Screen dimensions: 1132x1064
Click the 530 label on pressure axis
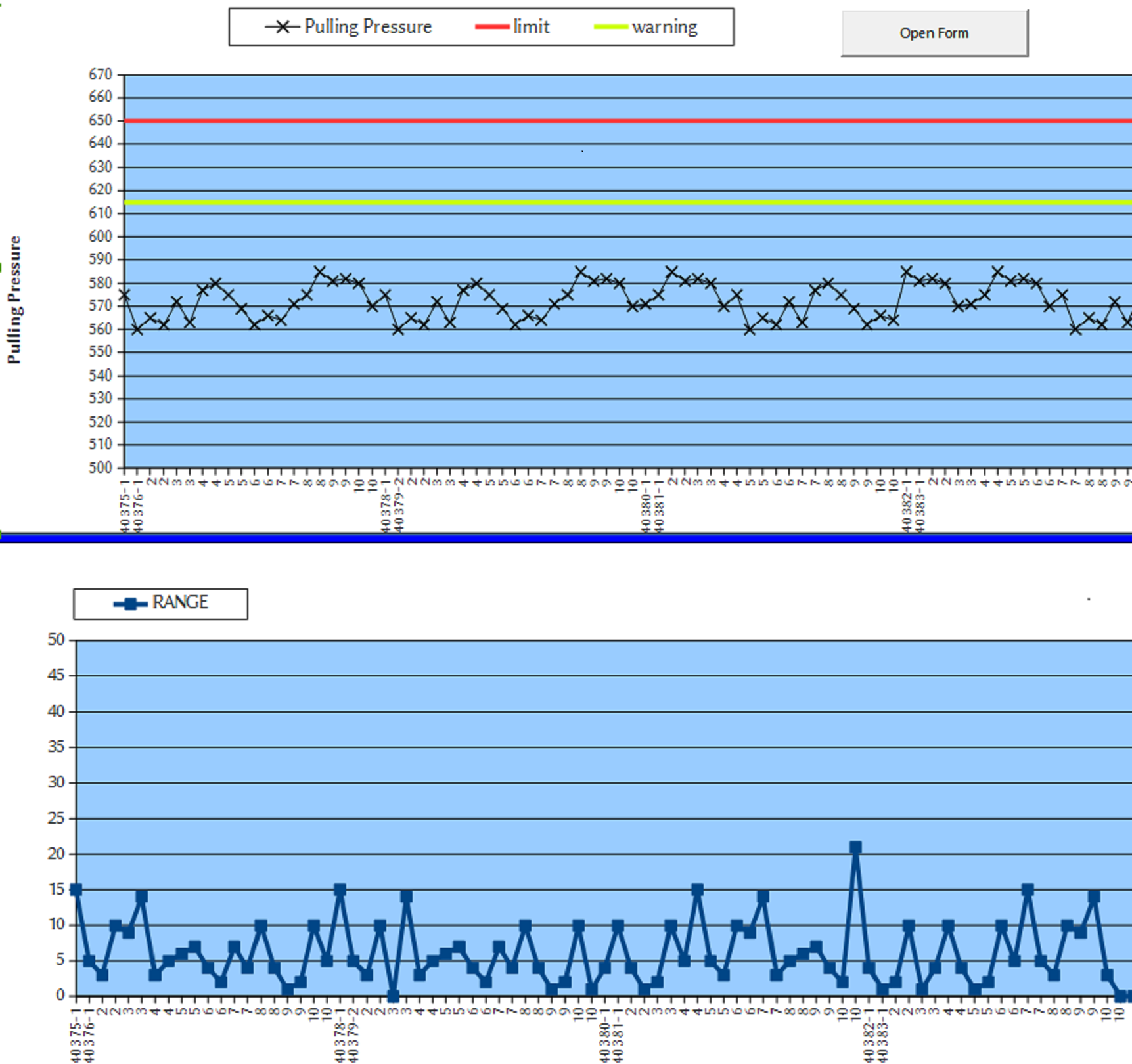(101, 398)
